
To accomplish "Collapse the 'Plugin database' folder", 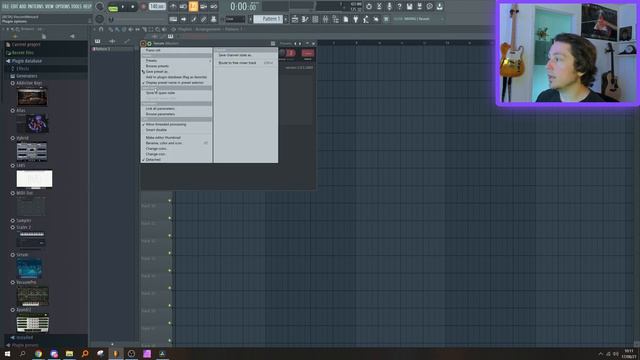I will pyautogui.click(x=27, y=61).
